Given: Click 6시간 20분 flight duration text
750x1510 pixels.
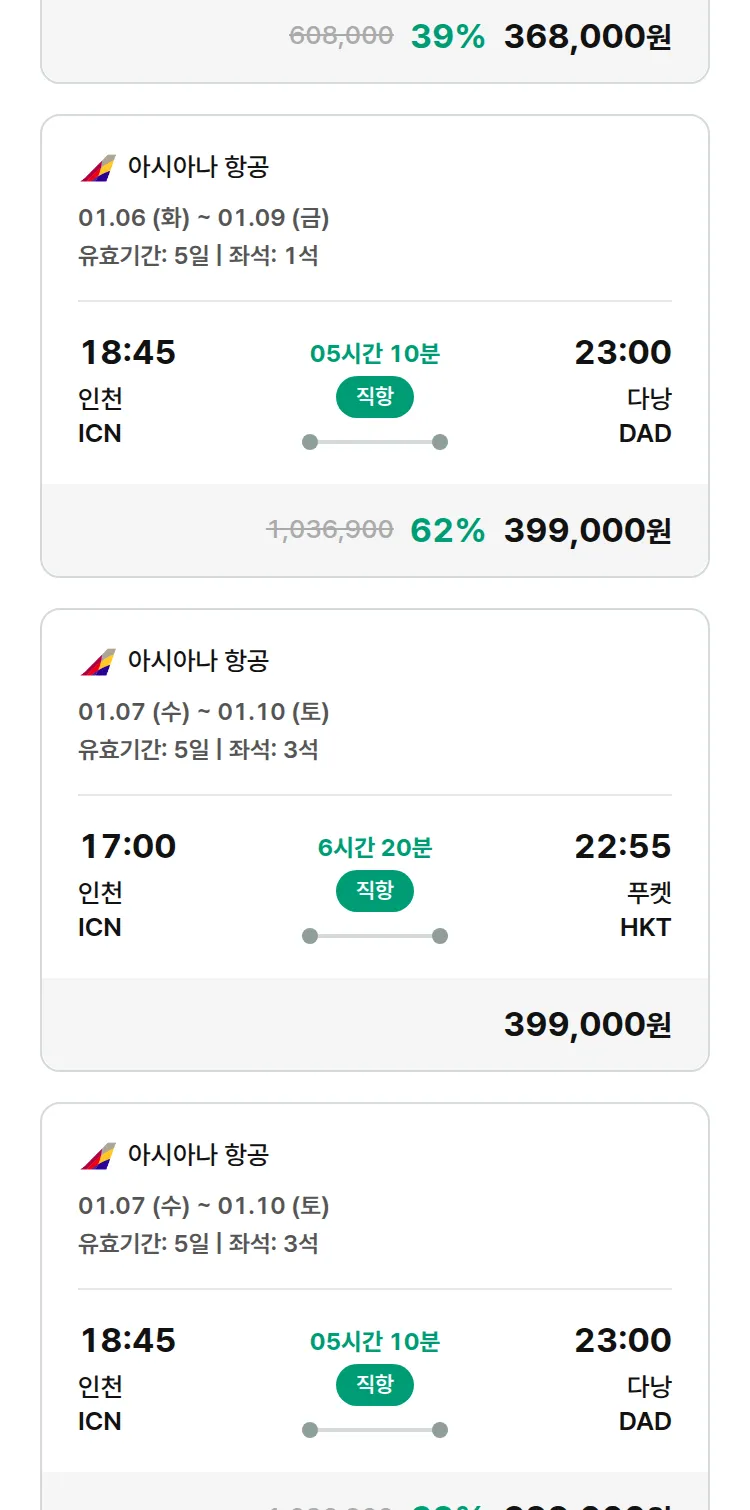Looking at the screenshot, I should (x=374, y=848).
